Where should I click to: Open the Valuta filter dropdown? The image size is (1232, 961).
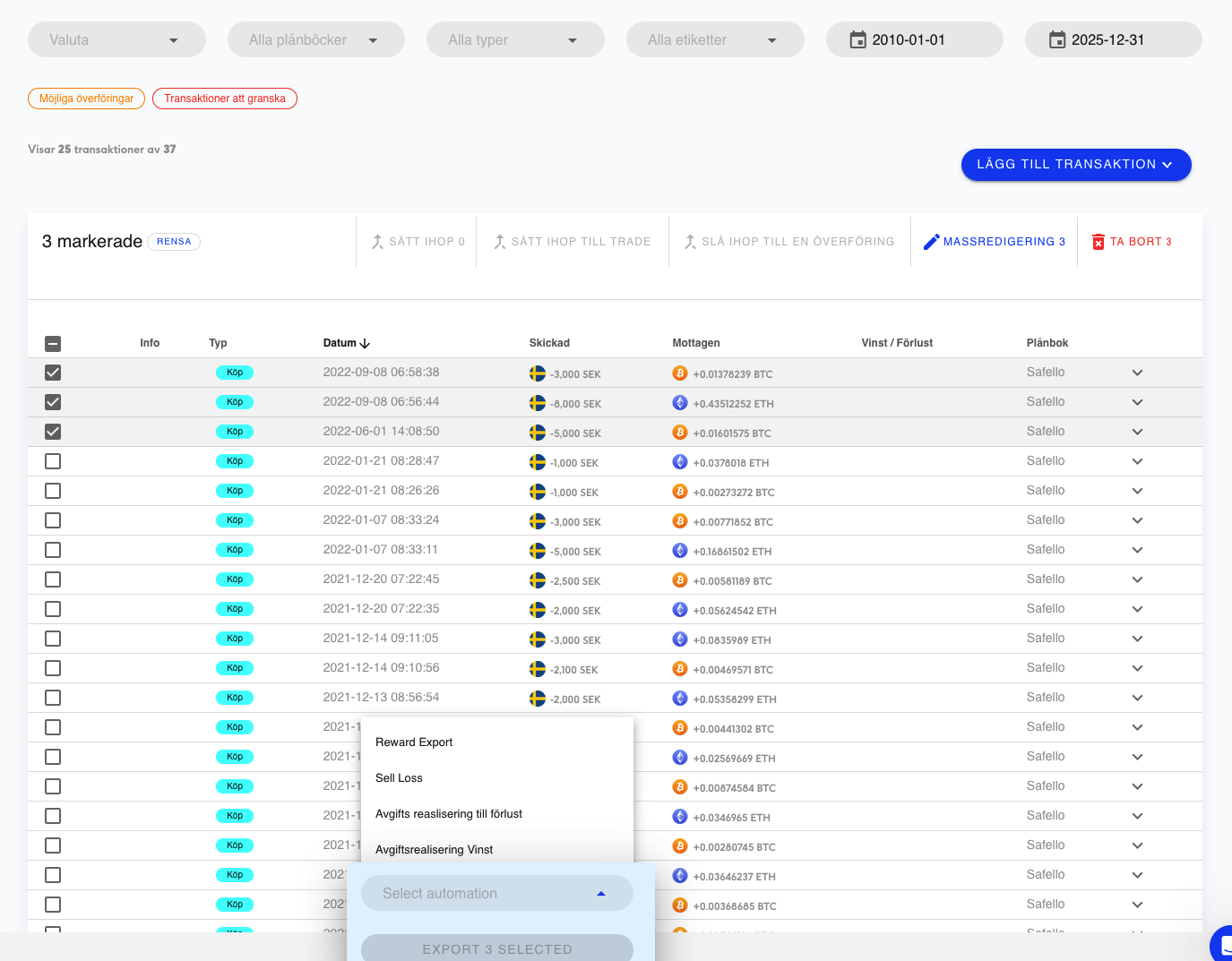tap(116, 39)
